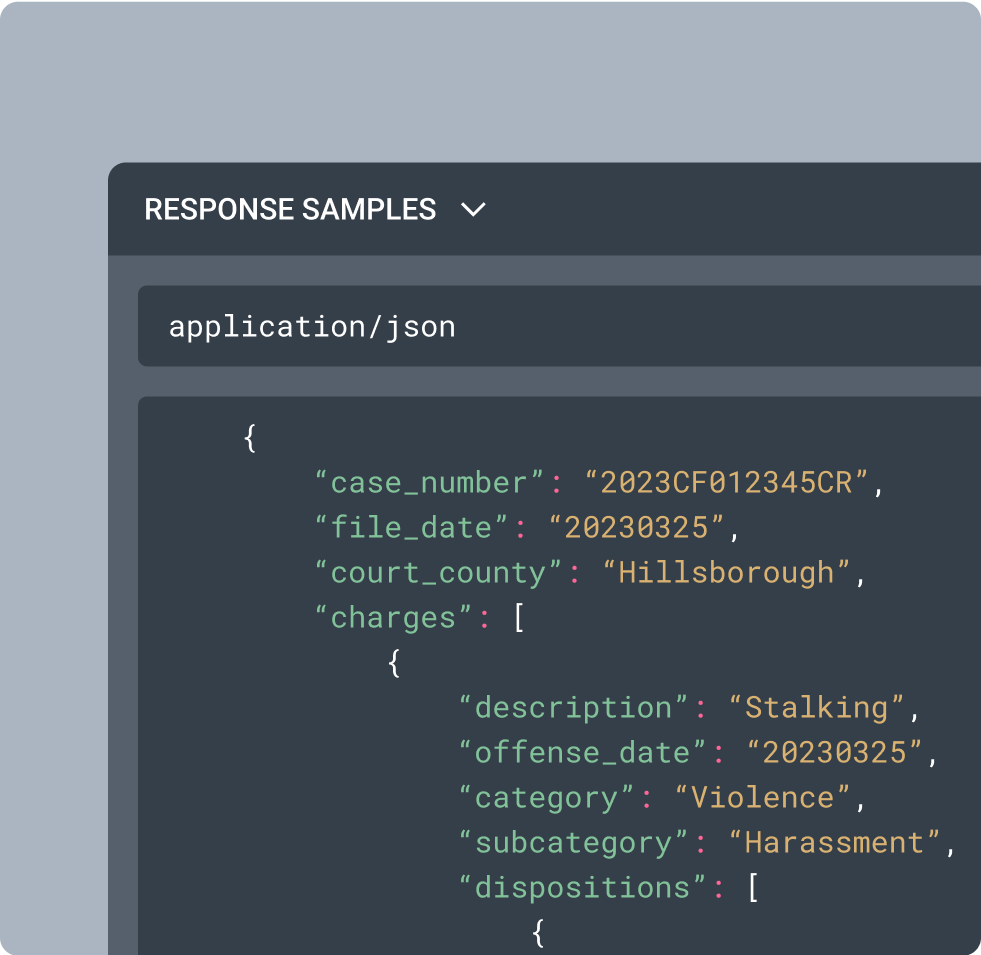
Task: Click the file_date key
Action: point(410,528)
